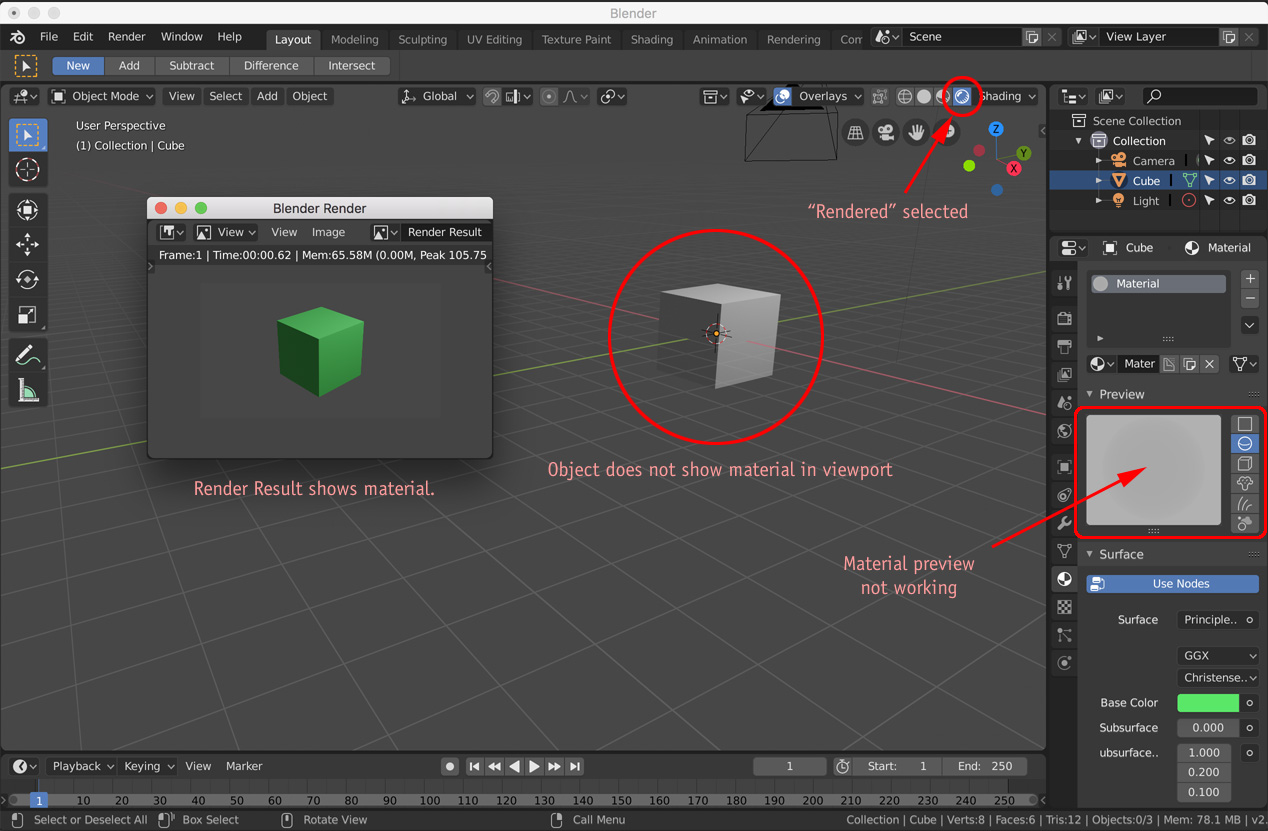Open the Global transform orientation dropdown
1268x831 pixels.
tap(437, 96)
